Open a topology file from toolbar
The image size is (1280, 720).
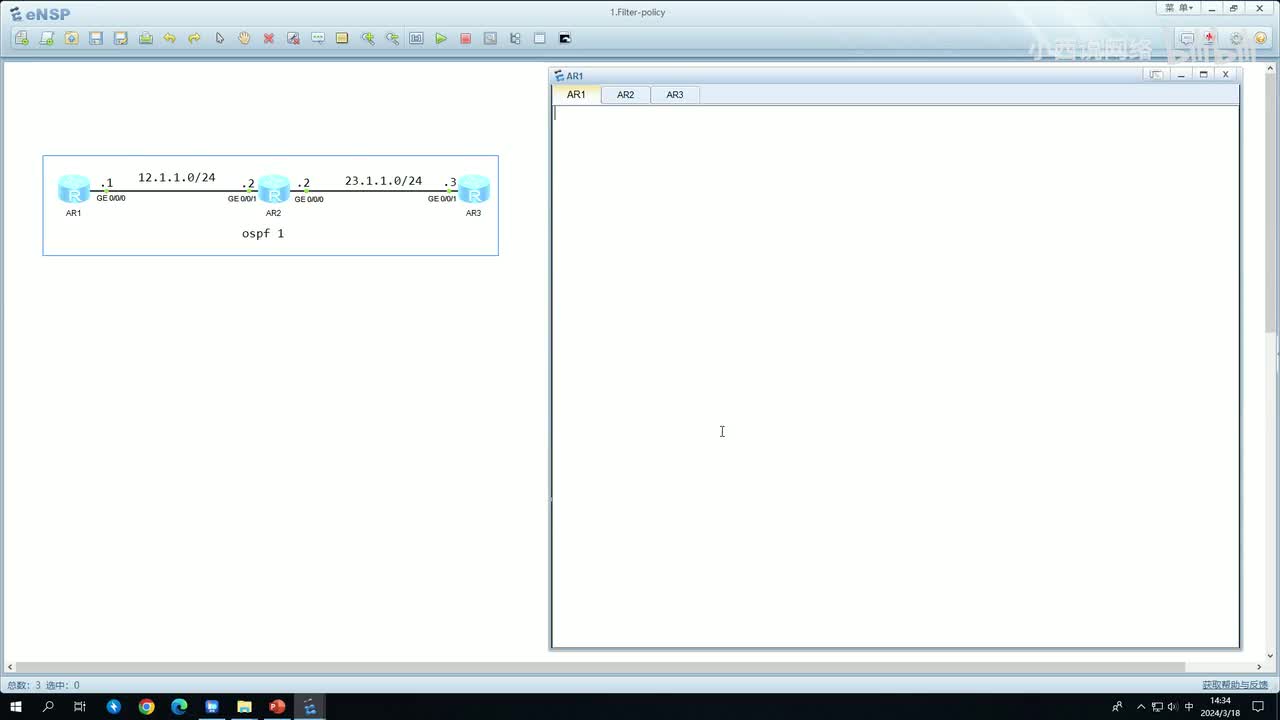71,38
